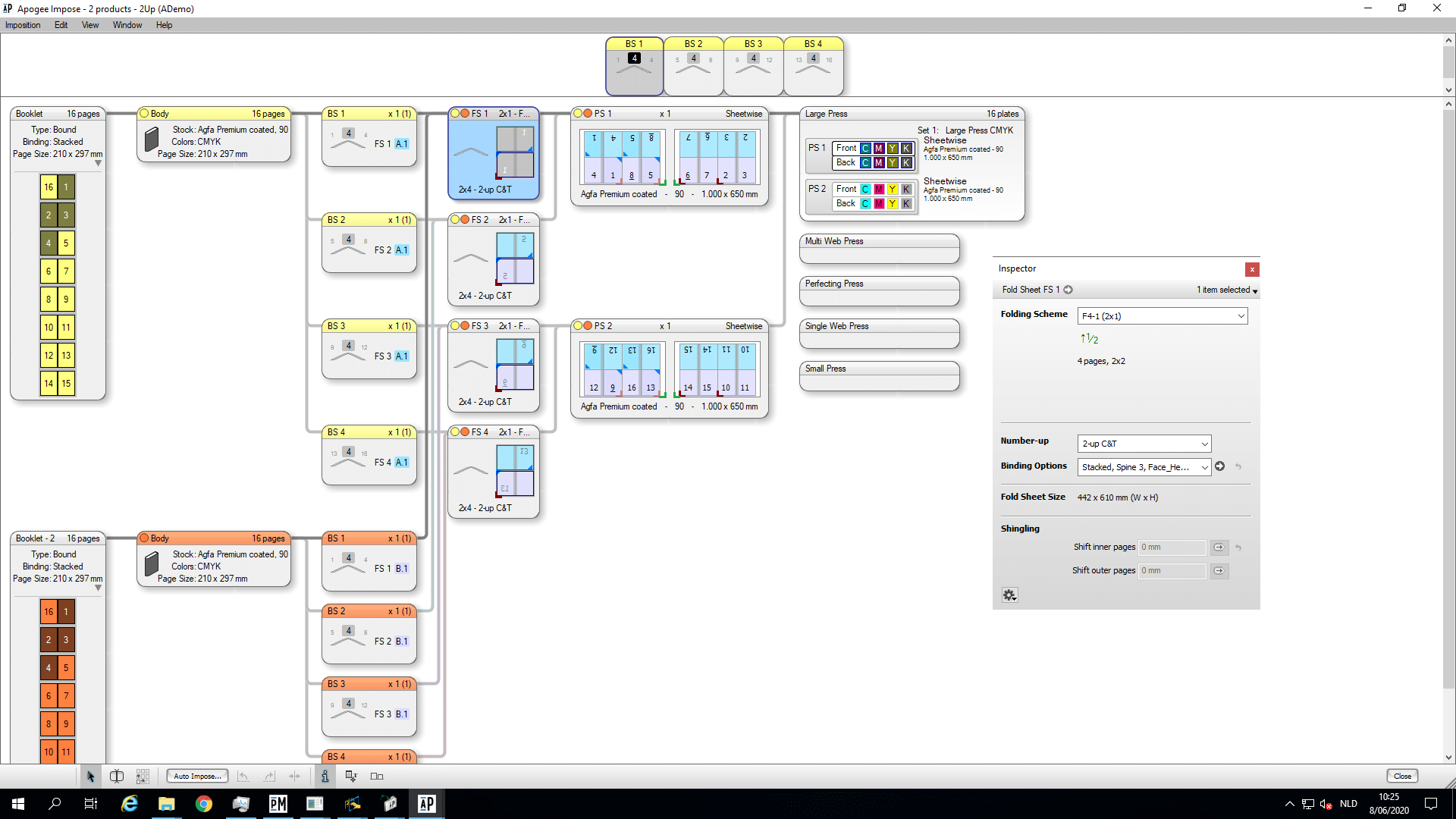Toggle the Inspector info icon
Screen dimensions: 1456x819
(x=325, y=776)
